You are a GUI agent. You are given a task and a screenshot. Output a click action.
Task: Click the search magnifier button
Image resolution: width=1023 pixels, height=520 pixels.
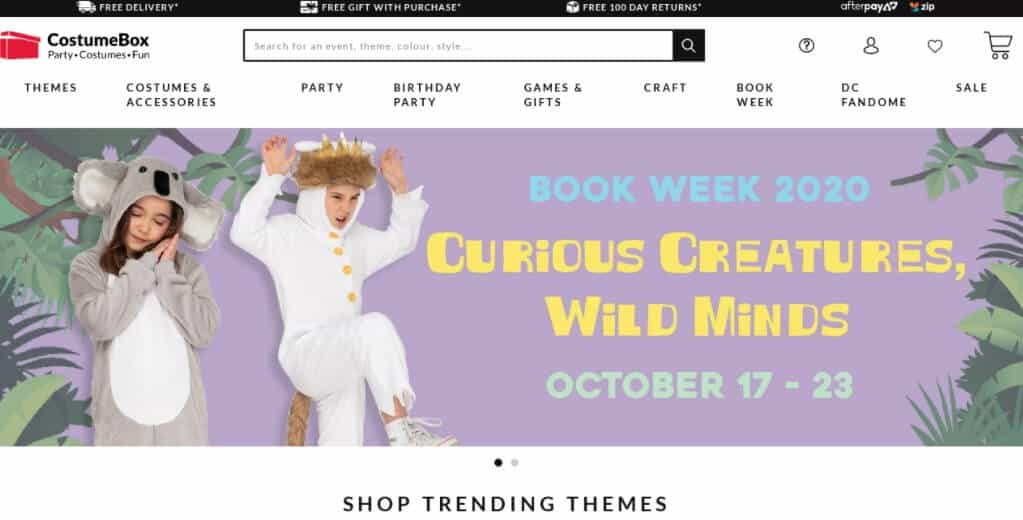(688, 46)
